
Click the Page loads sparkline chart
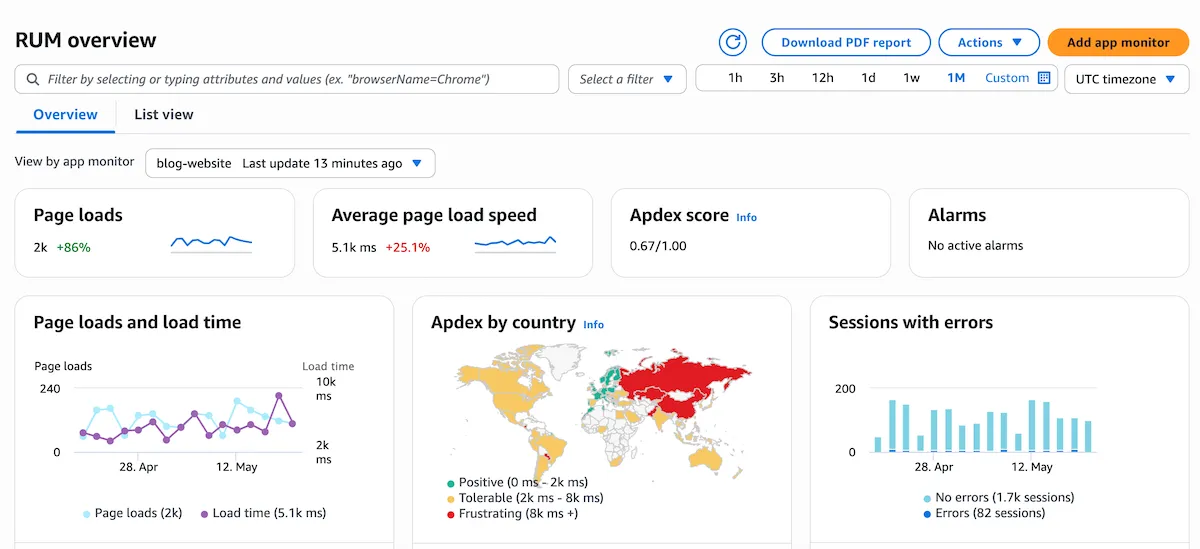pos(211,243)
